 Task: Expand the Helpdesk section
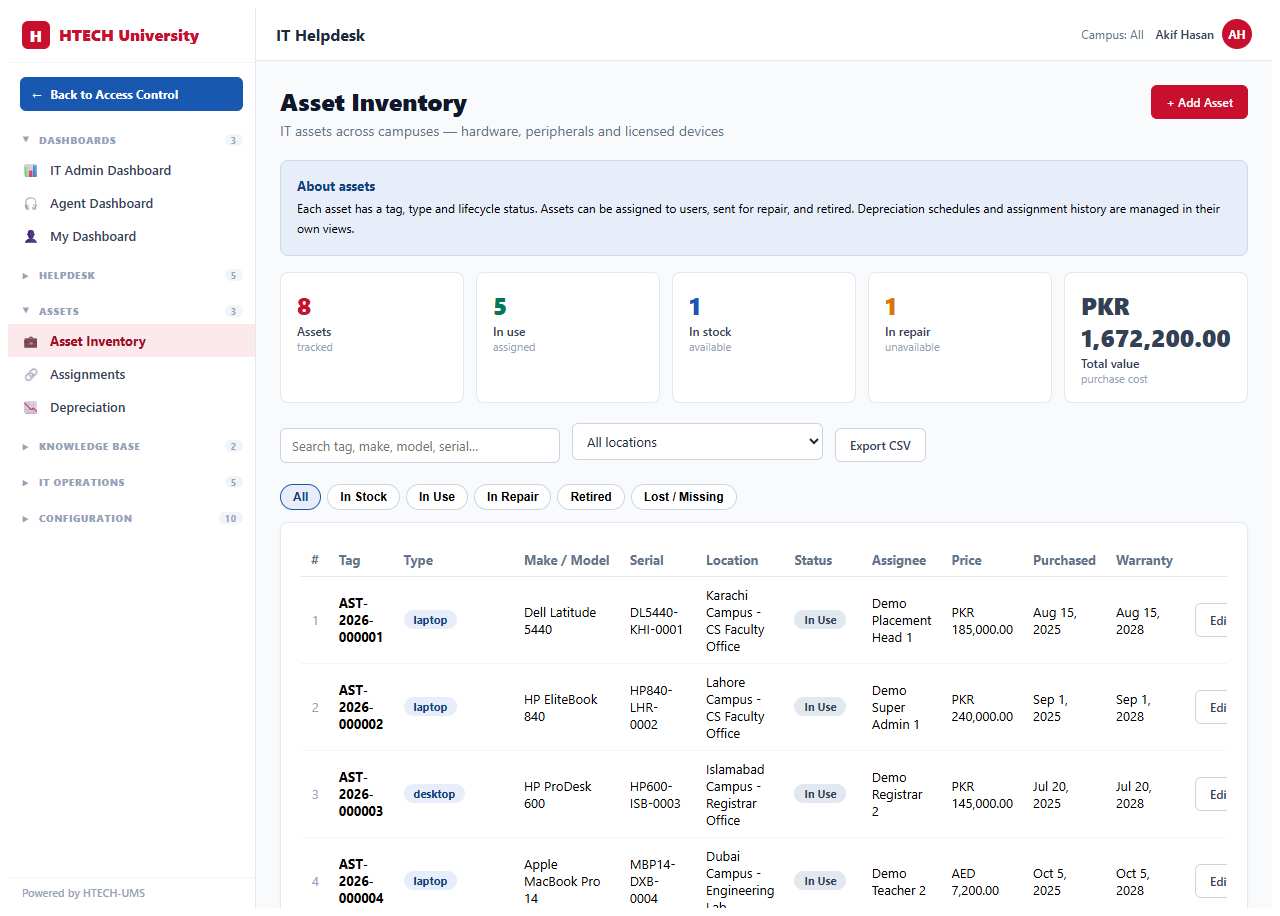click(131, 276)
